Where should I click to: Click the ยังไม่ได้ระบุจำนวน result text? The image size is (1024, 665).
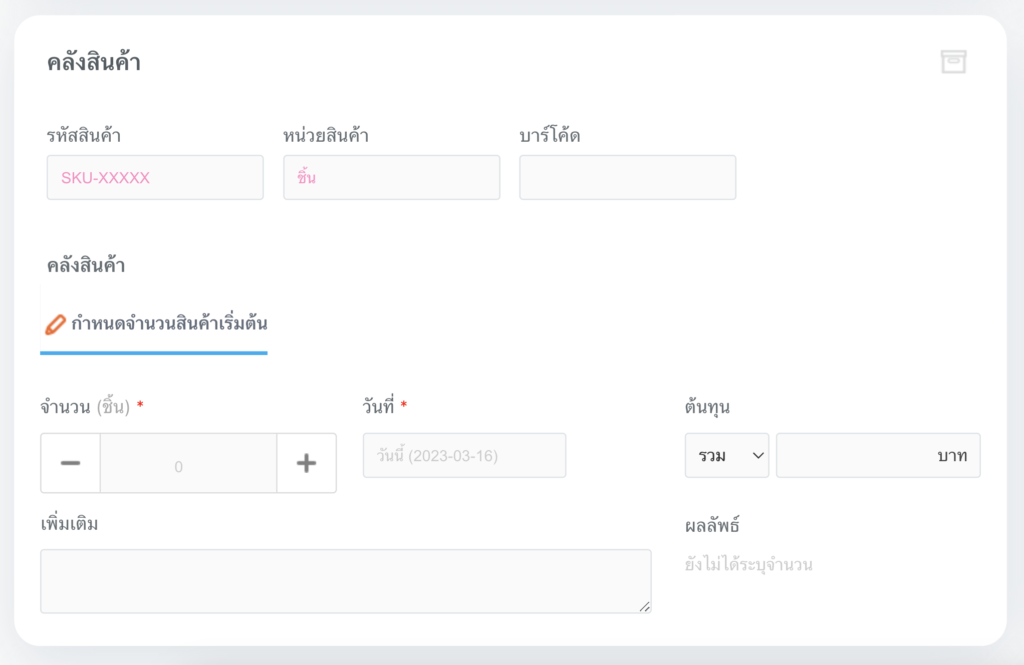(749, 565)
